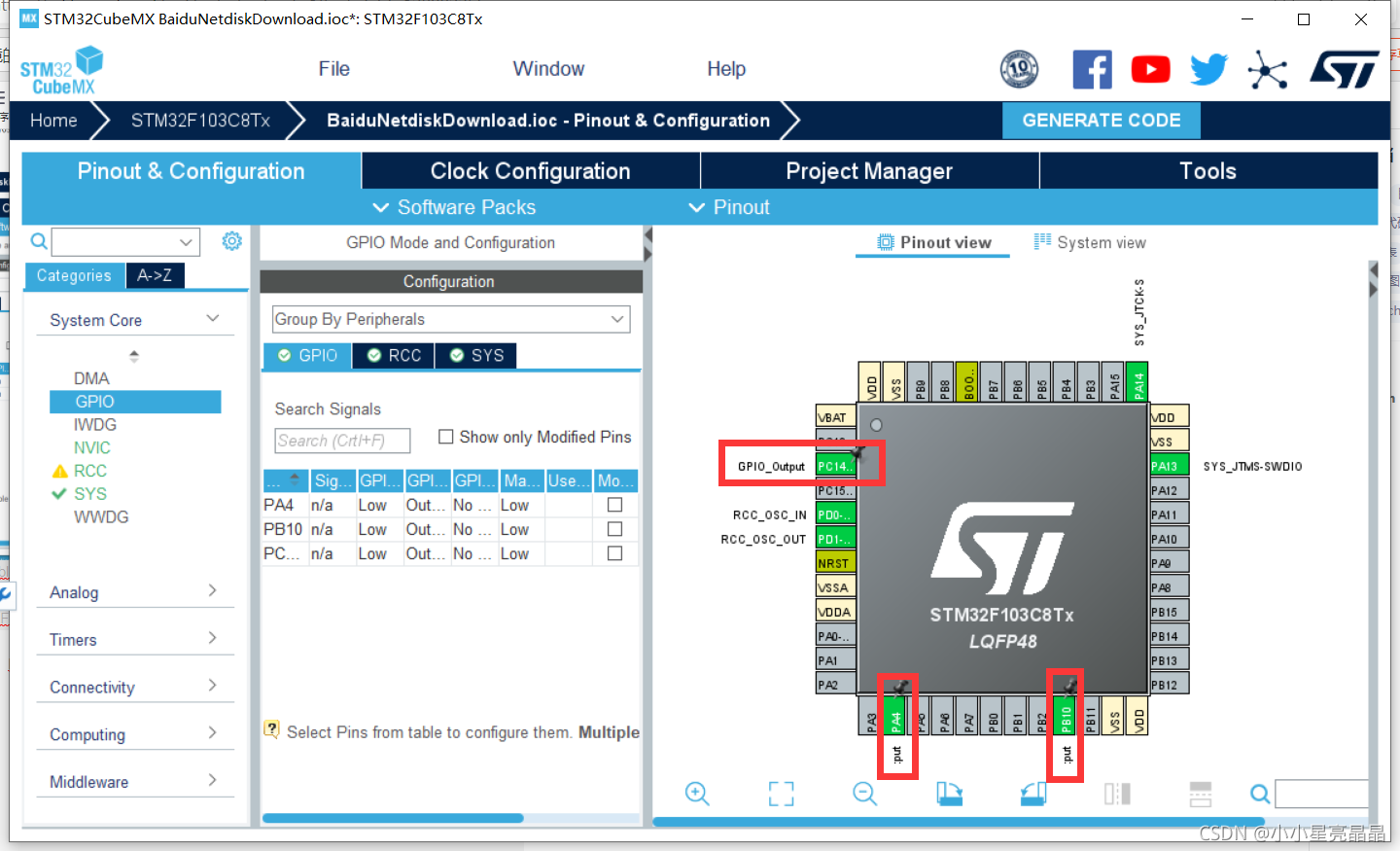Switch to Tools tab
The width and height of the screenshot is (1400, 851).
coord(1208,171)
